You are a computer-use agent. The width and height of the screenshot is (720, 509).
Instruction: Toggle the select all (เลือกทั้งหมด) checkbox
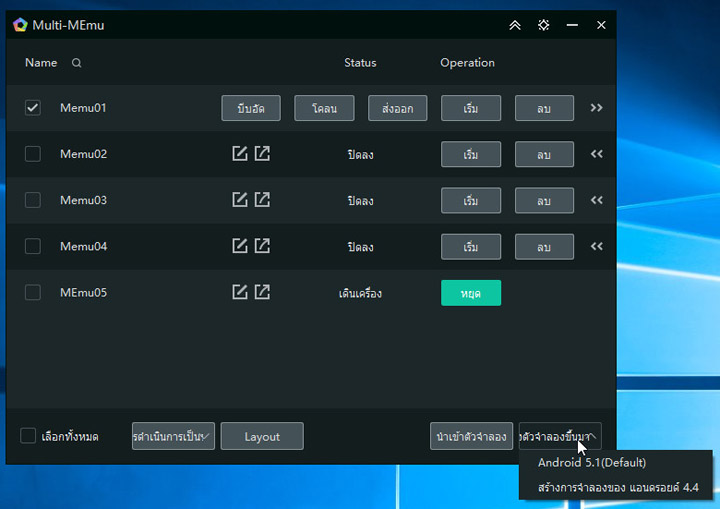coord(28,435)
